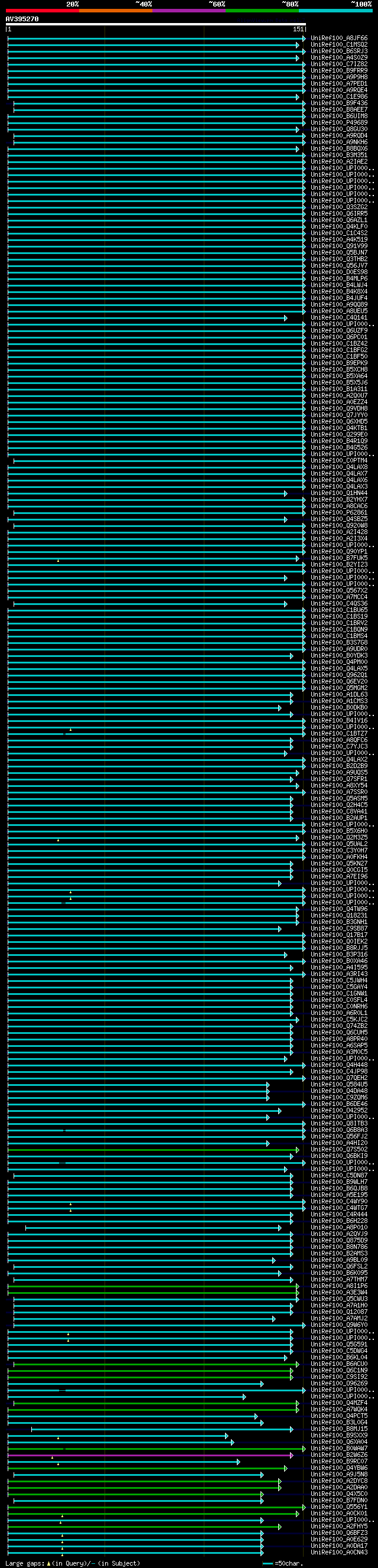Viewport: 378px width, 1568px height.
Task: Select hit label UniRef100_O96269
Action: 339,1382
